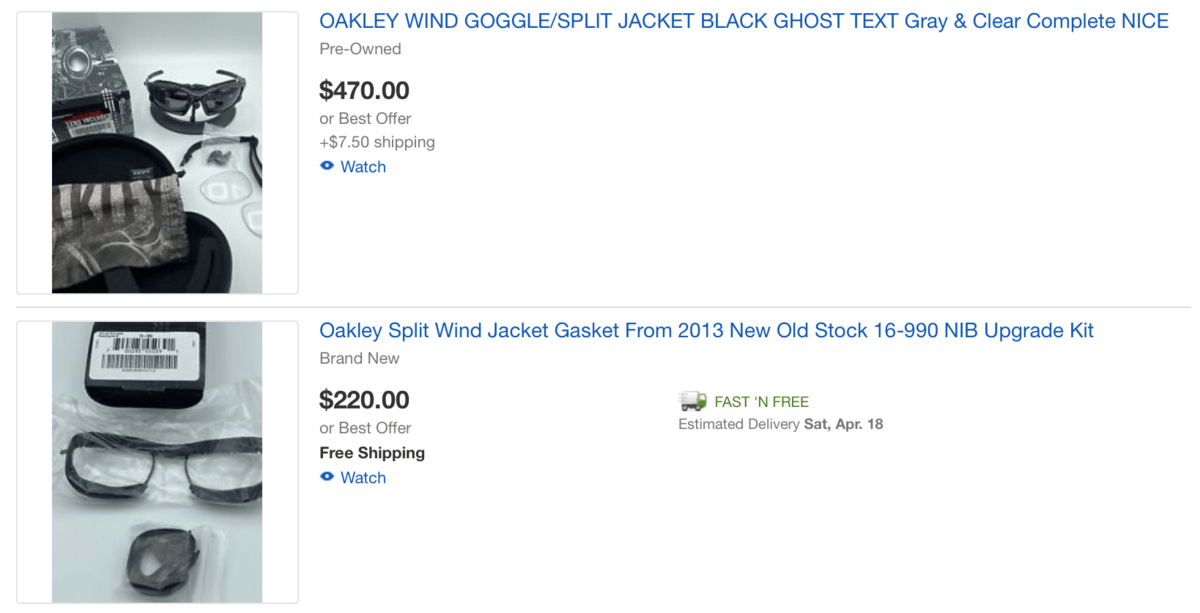Click the Estimated Delivery Sat, Apr. 18 text
Screen dimensions: 1200x613
780,424
